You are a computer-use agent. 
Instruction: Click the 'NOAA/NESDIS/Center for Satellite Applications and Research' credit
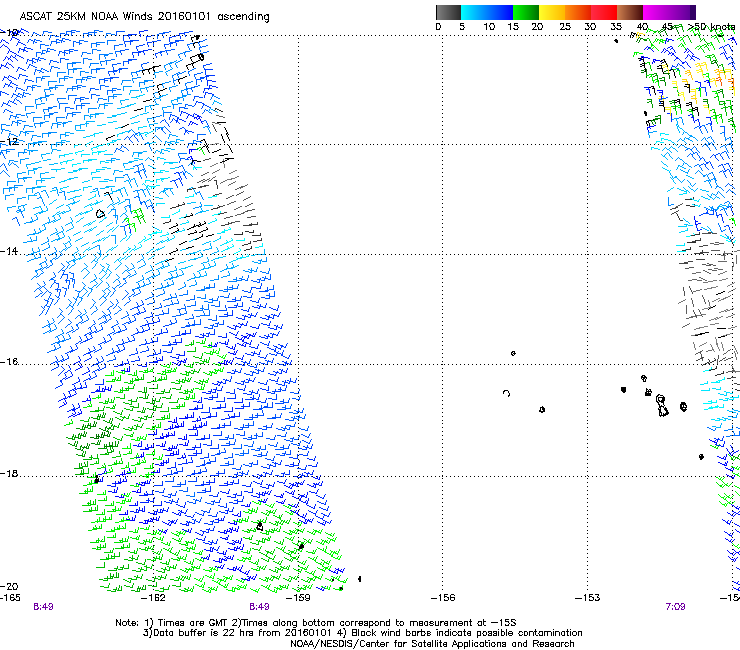(432, 644)
